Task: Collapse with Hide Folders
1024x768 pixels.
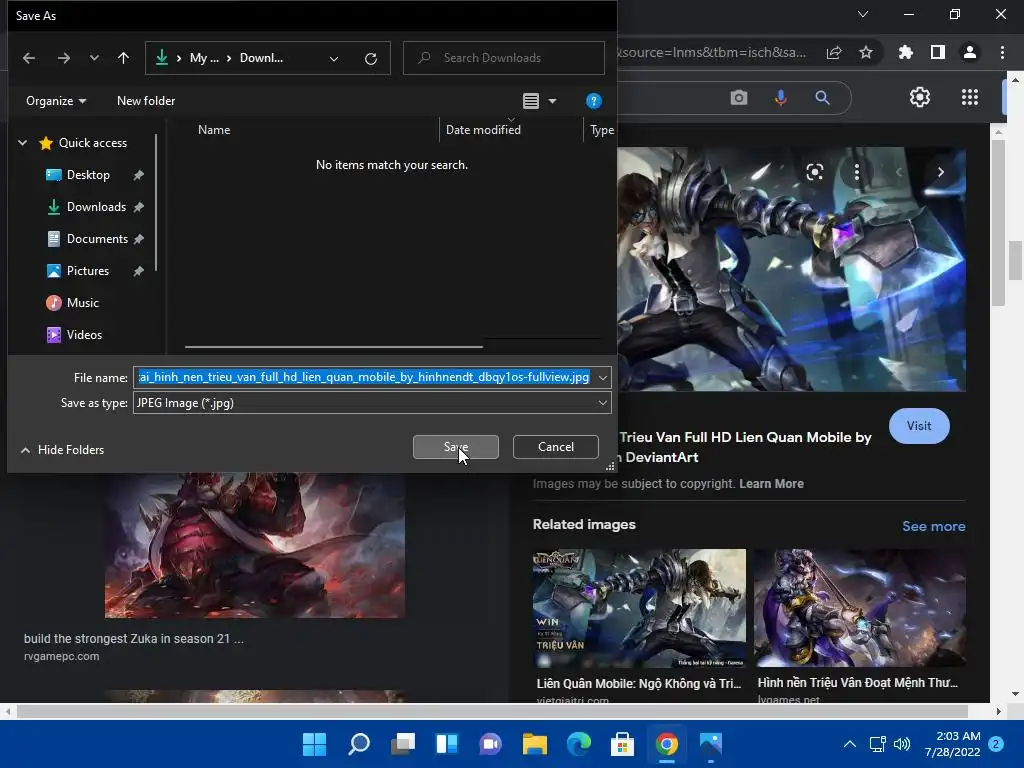Action: (x=63, y=450)
